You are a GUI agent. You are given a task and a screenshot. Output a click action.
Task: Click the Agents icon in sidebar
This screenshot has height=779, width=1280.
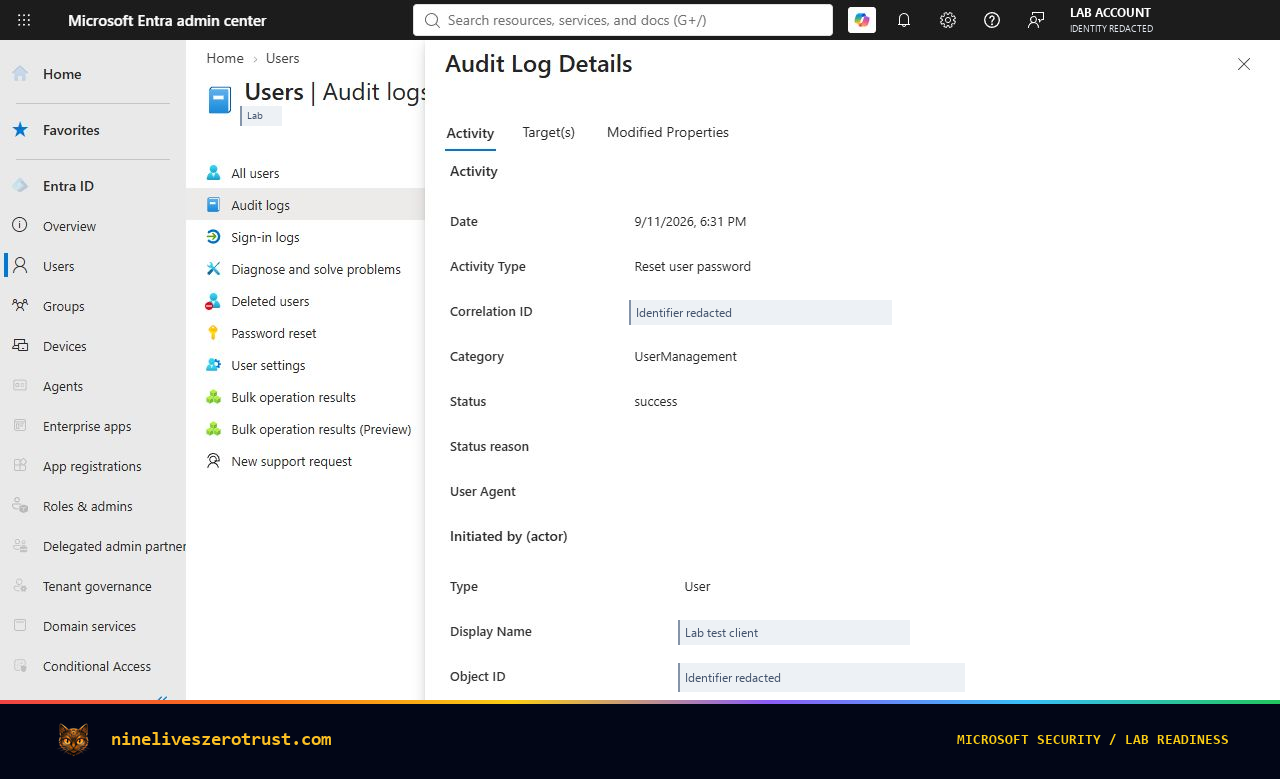20,386
